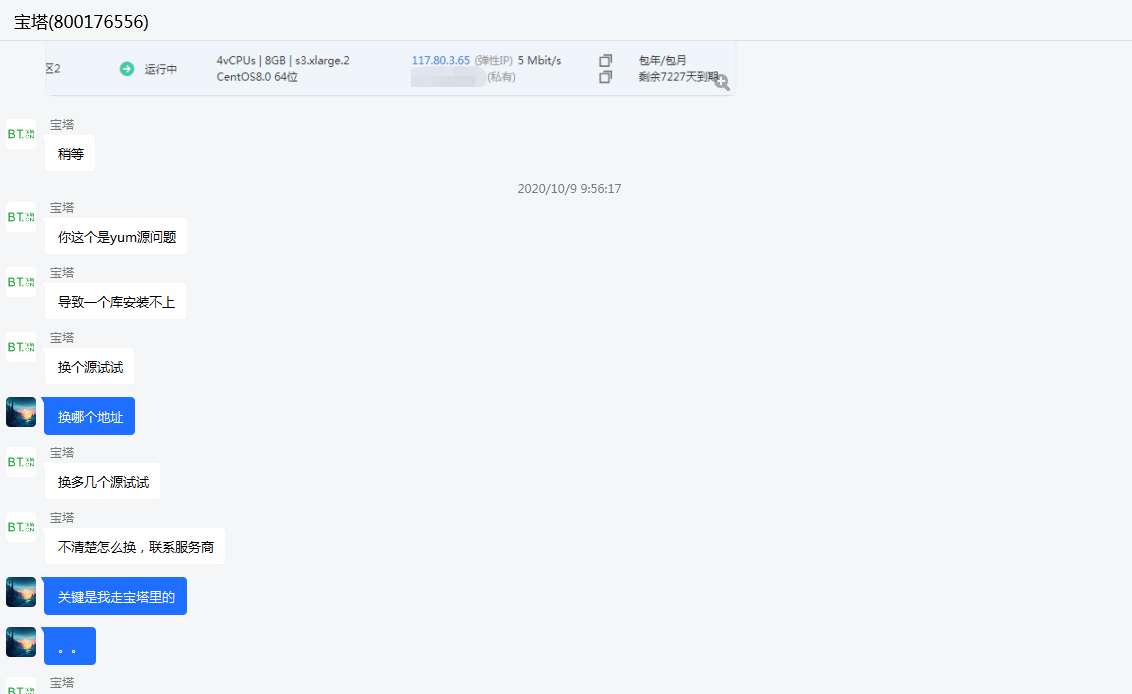Click the BT avatar next to '换多几个源试试'
The height and width of the screenshot is (694, 1132).
tap(21, 461)
